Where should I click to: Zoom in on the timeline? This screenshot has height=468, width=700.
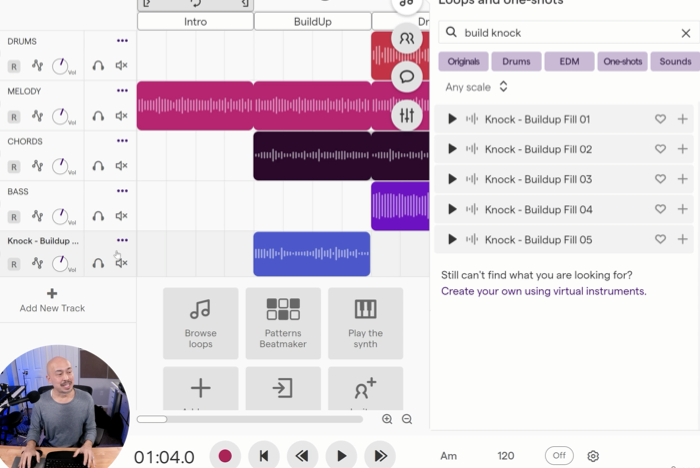[387, 419]
